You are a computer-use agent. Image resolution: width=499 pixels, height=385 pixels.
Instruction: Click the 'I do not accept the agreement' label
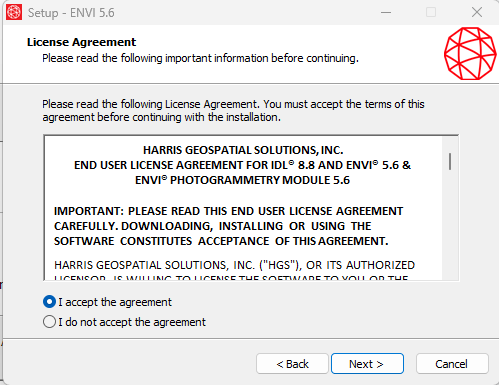click(132, 322)
